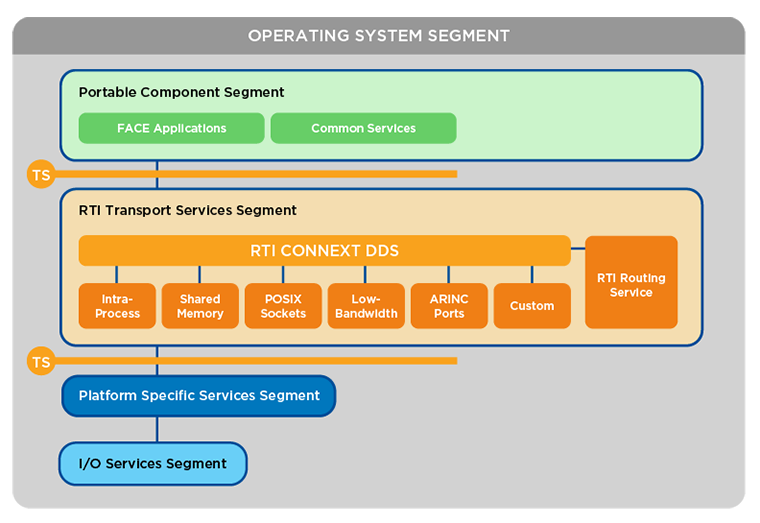This screenshot has height=523, width=760.
Task: Click the Portable Component Segment title
Action: tap(181, 92)
